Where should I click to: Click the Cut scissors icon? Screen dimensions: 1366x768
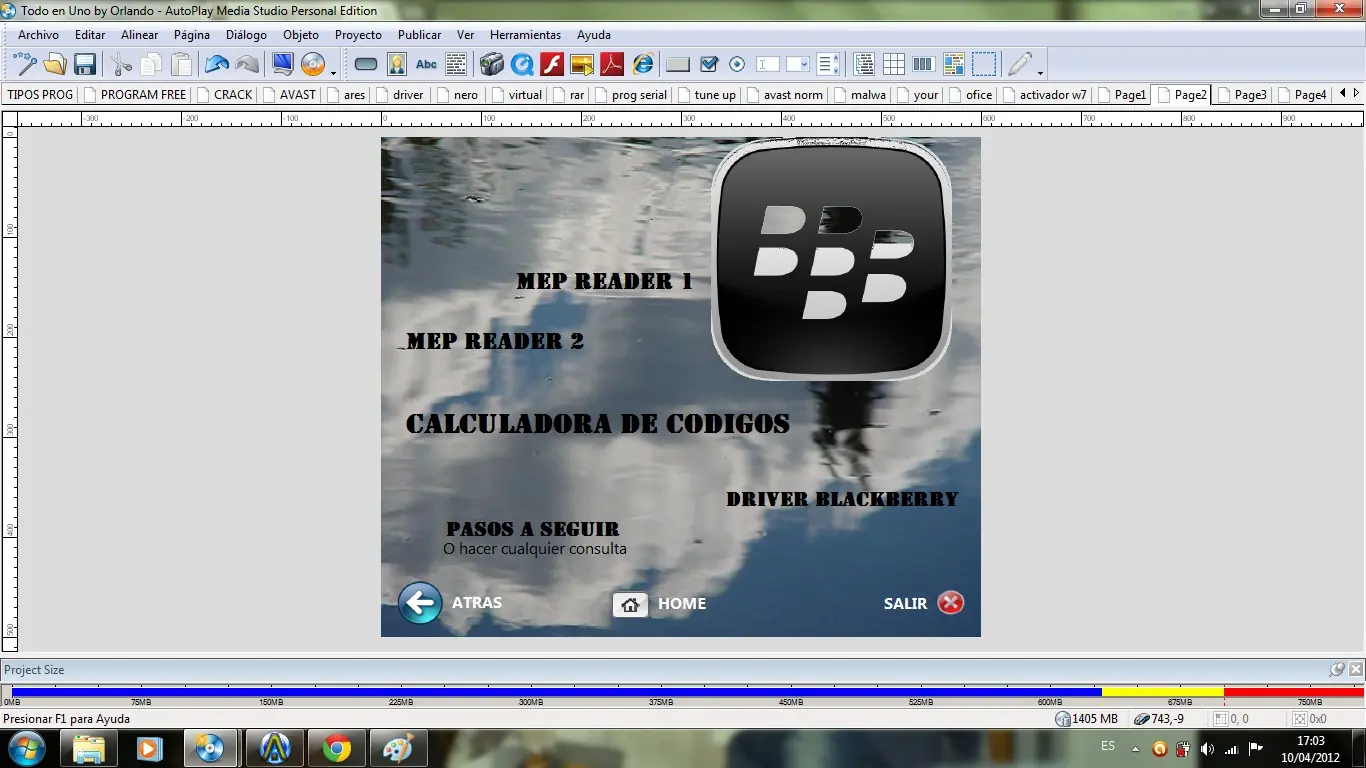pyautogui.click(x=121, y=65)
